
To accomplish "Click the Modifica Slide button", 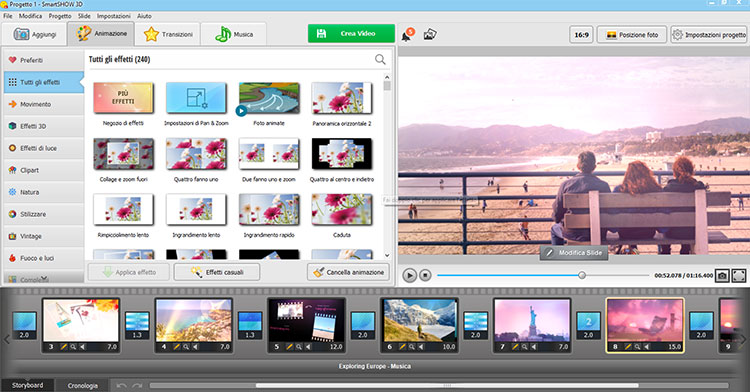I will (574, 253).
